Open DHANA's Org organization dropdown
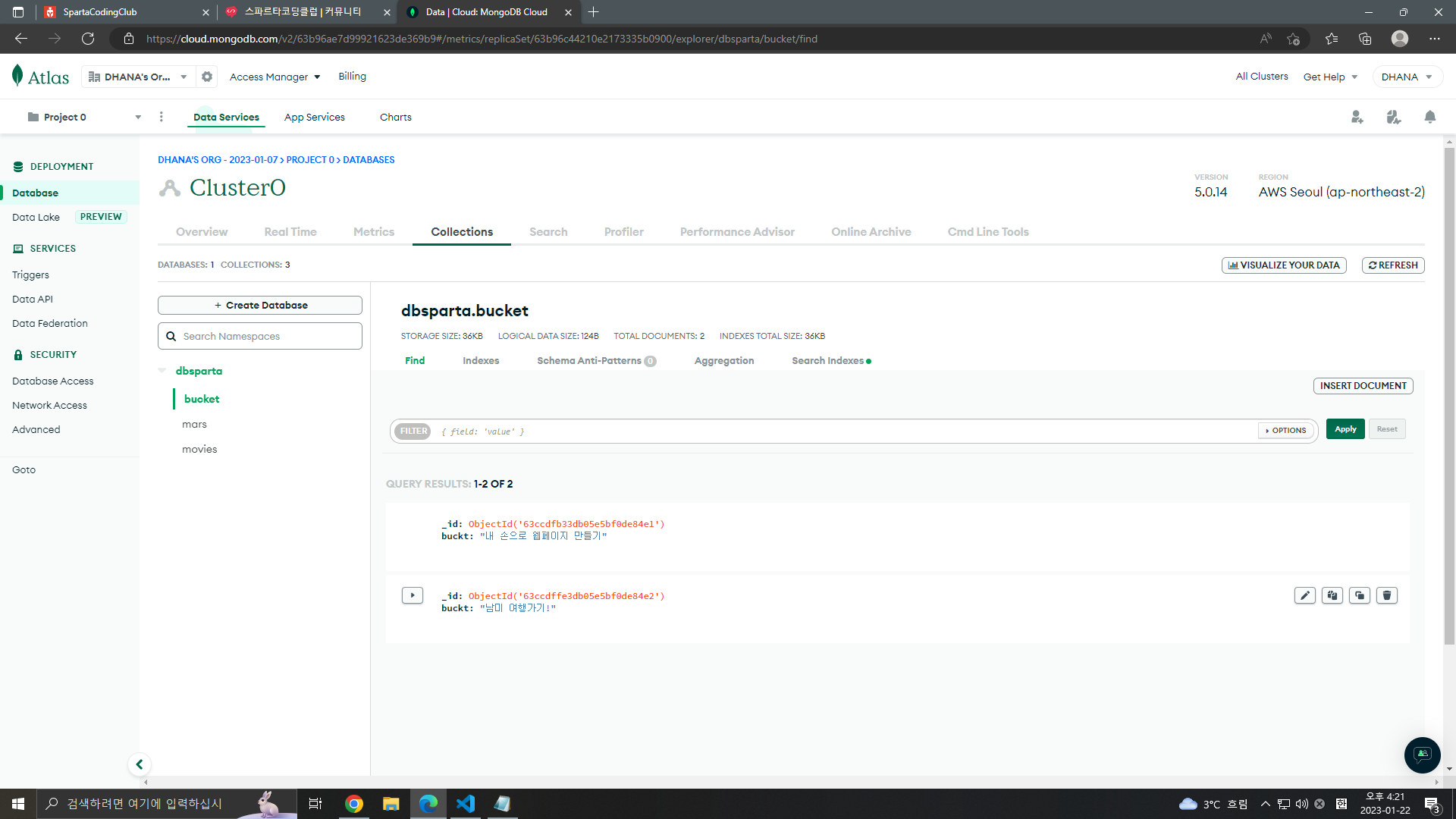This screenshot has width=1456, height=819. pos(138,77)
